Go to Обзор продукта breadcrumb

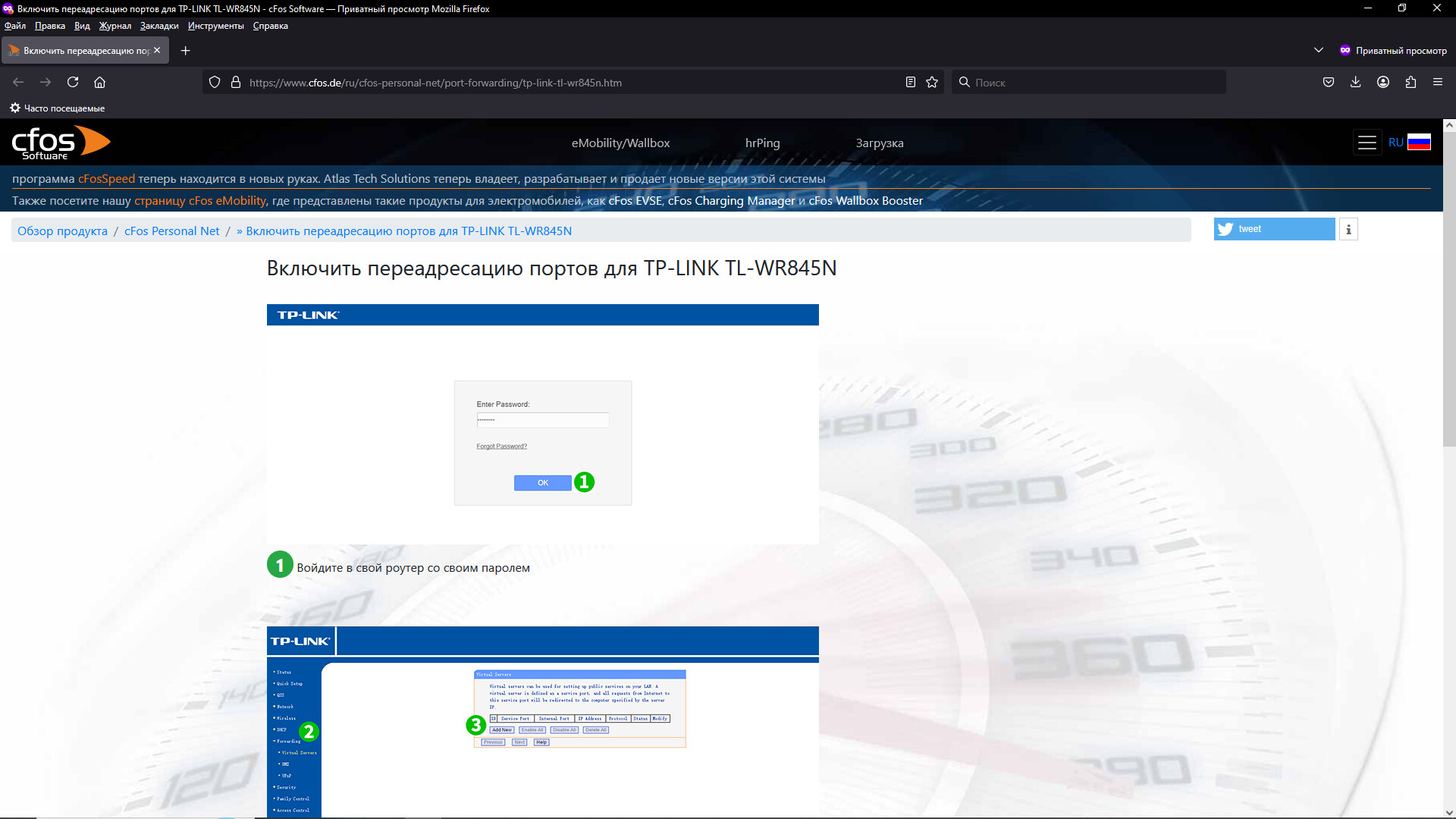pos(62,231)
